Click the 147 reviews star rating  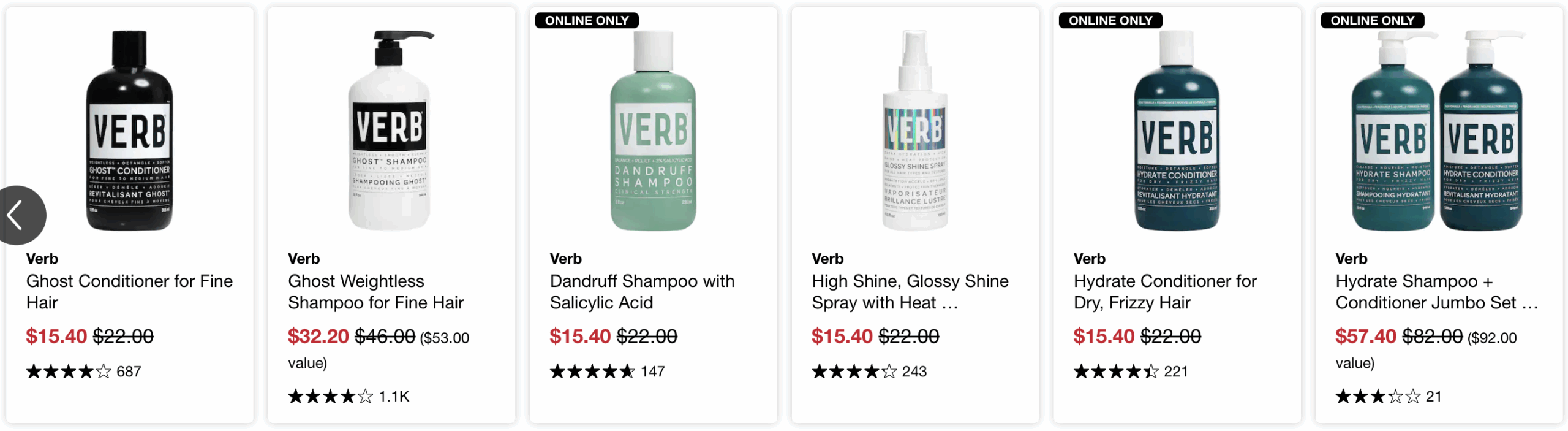coord(592,372)
